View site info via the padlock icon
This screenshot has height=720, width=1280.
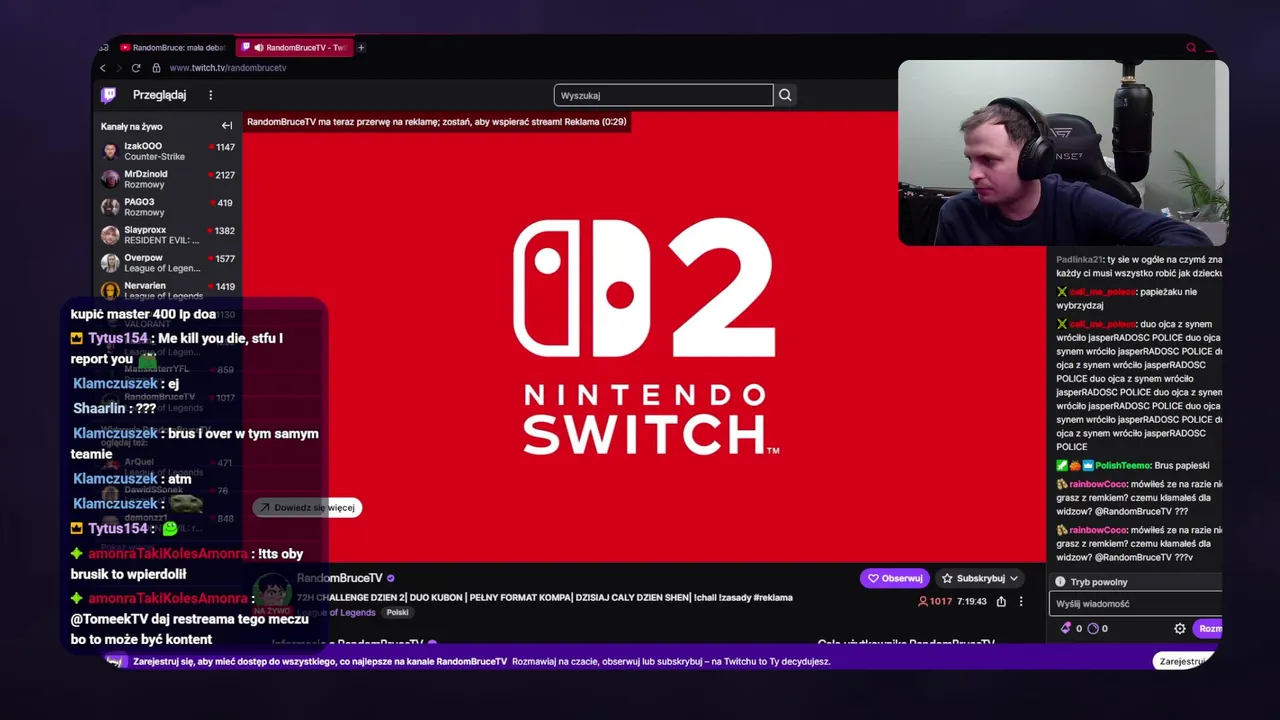pos(156,68)
